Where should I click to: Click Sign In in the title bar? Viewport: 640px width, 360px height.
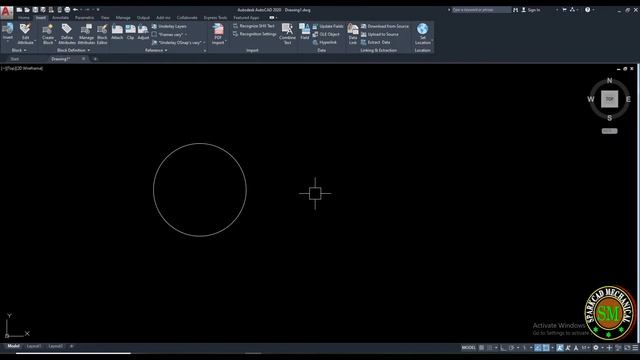pyautogui.click(x=531, y=10)
